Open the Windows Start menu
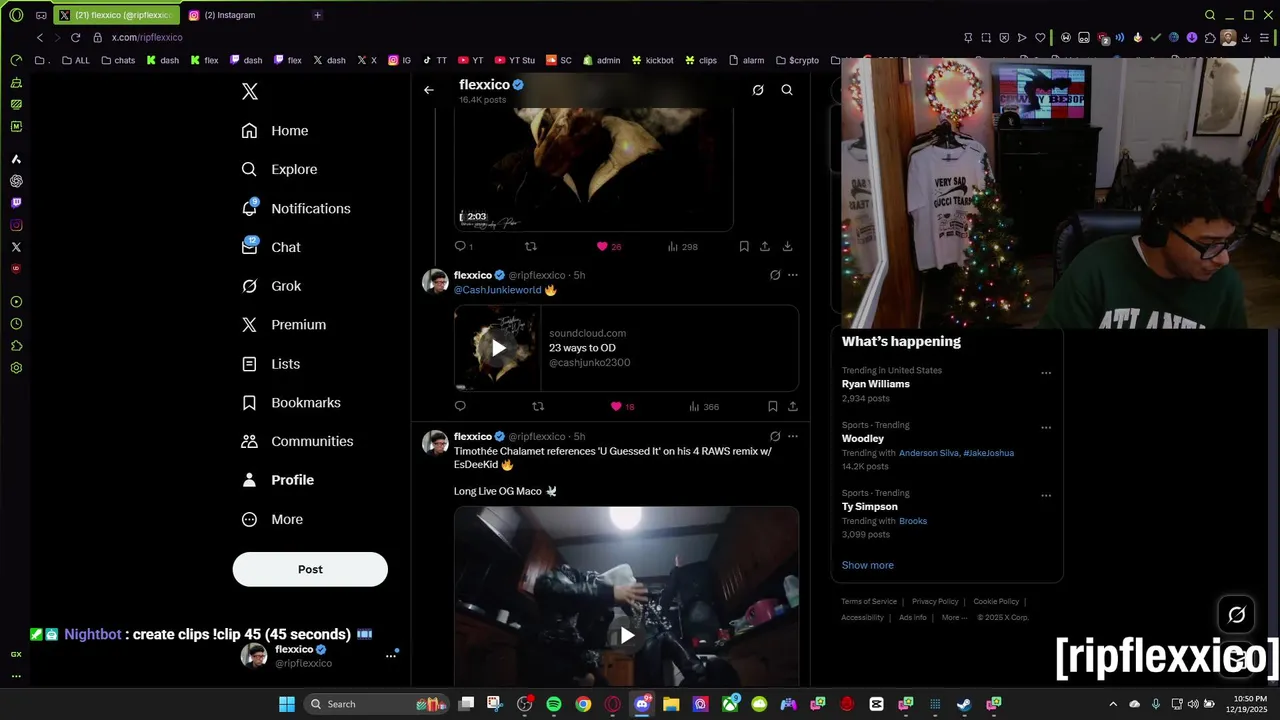The image size is (1280, 720). pos(287,704)
